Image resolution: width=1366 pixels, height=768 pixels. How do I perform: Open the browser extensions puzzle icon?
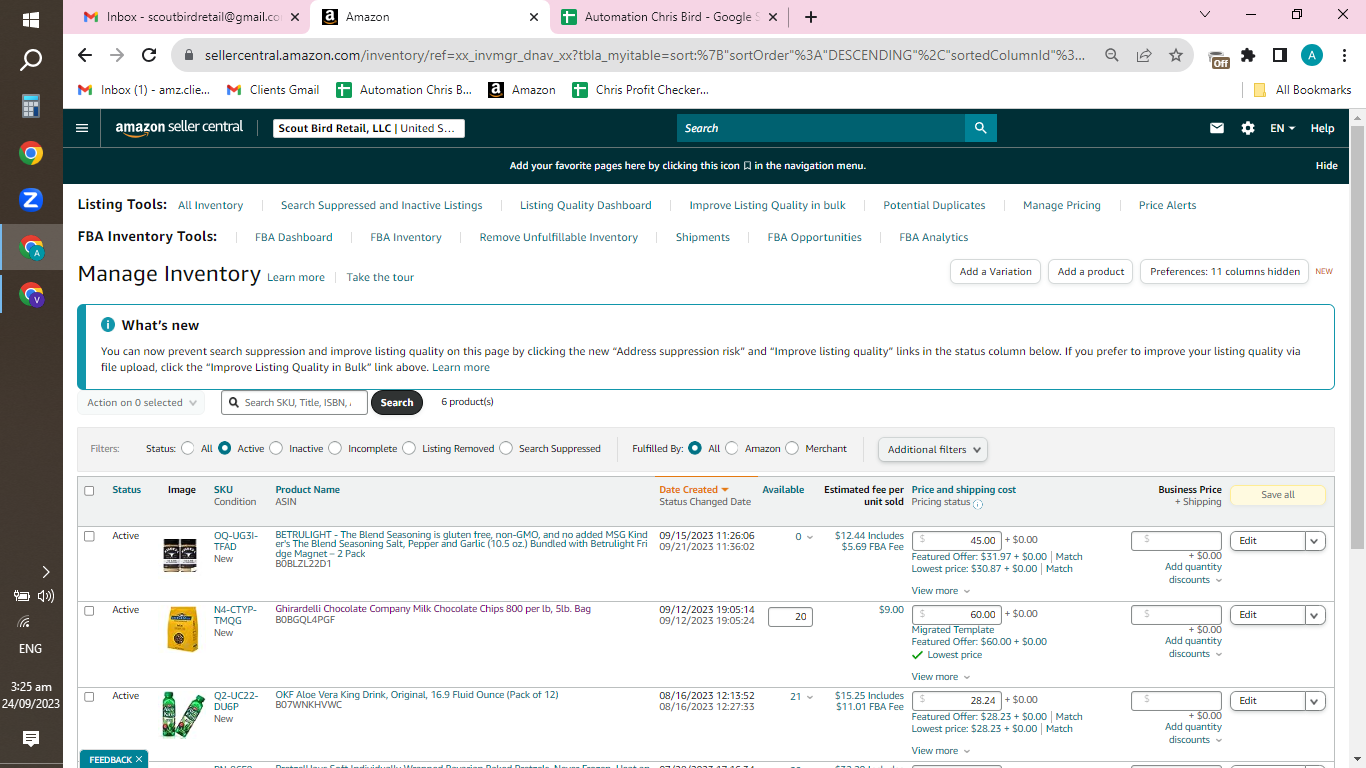point(1248,55)
